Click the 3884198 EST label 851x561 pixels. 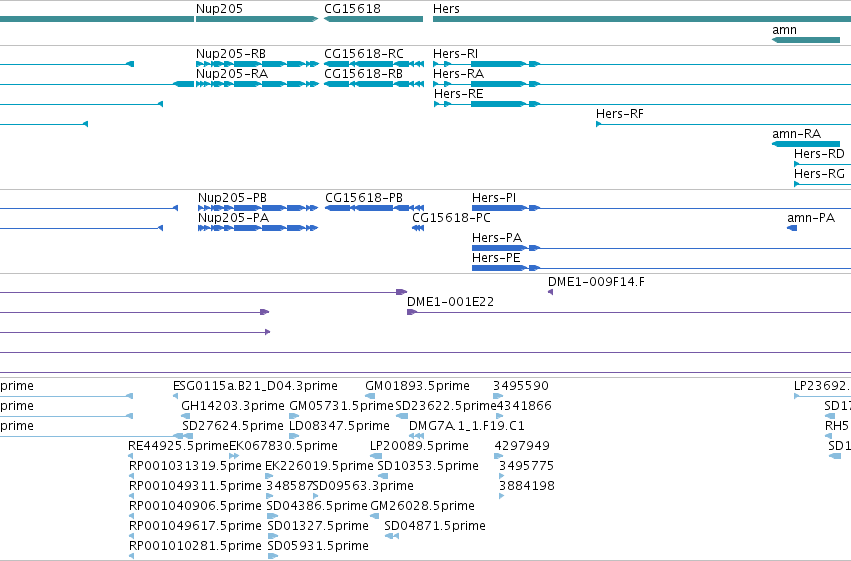click(527, 486)
